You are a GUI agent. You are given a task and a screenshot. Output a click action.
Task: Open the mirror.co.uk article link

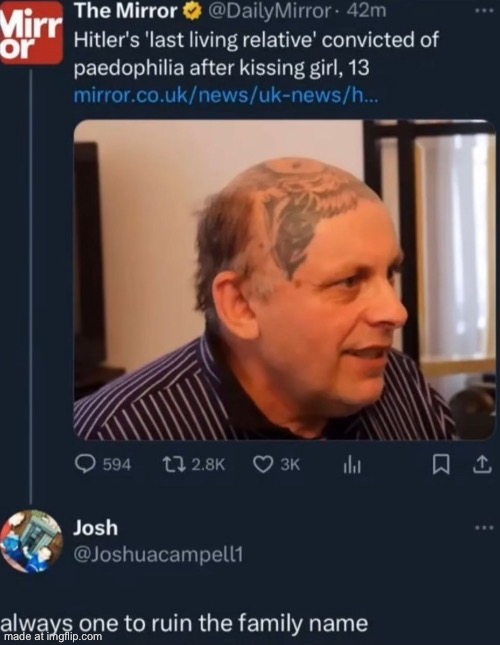click(225, 96)
